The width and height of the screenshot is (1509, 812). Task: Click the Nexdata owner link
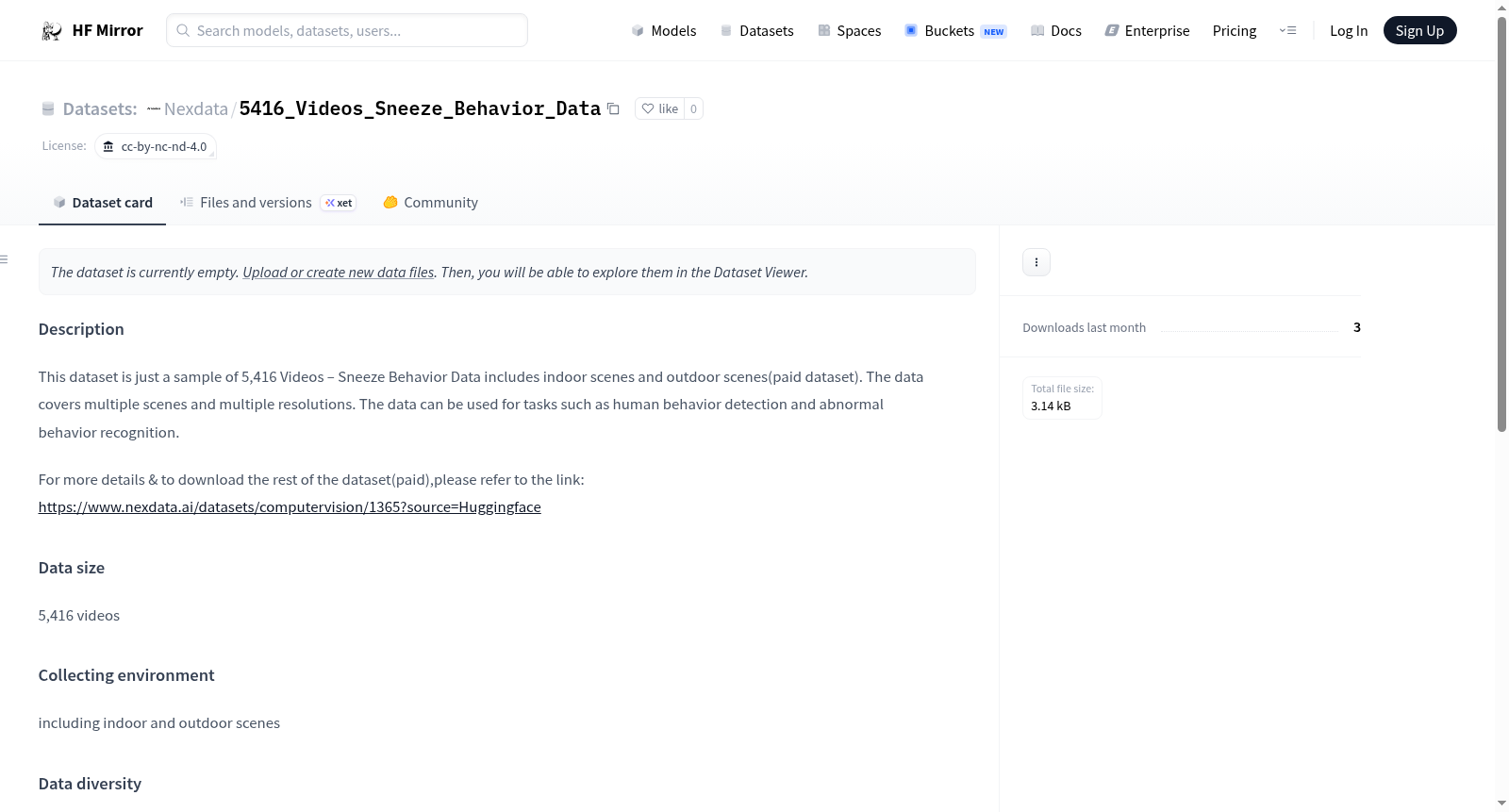click(x=196, y=108)
